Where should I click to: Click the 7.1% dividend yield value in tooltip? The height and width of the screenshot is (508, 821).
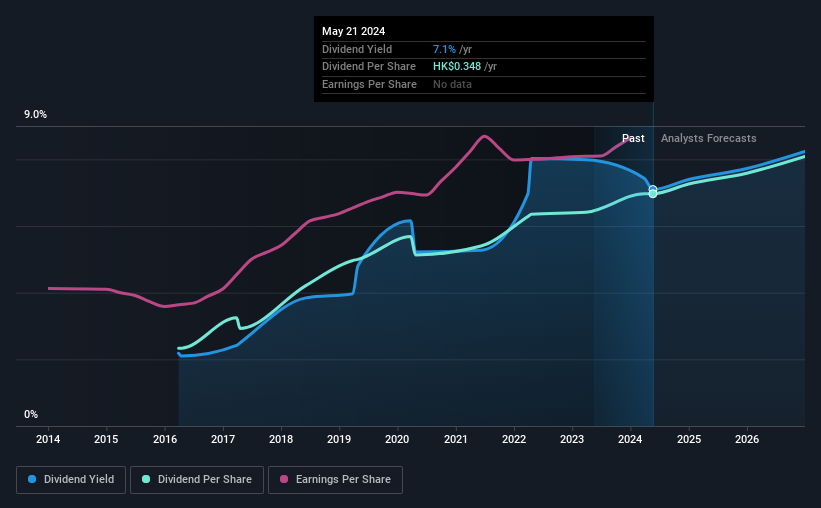point(444,49)
